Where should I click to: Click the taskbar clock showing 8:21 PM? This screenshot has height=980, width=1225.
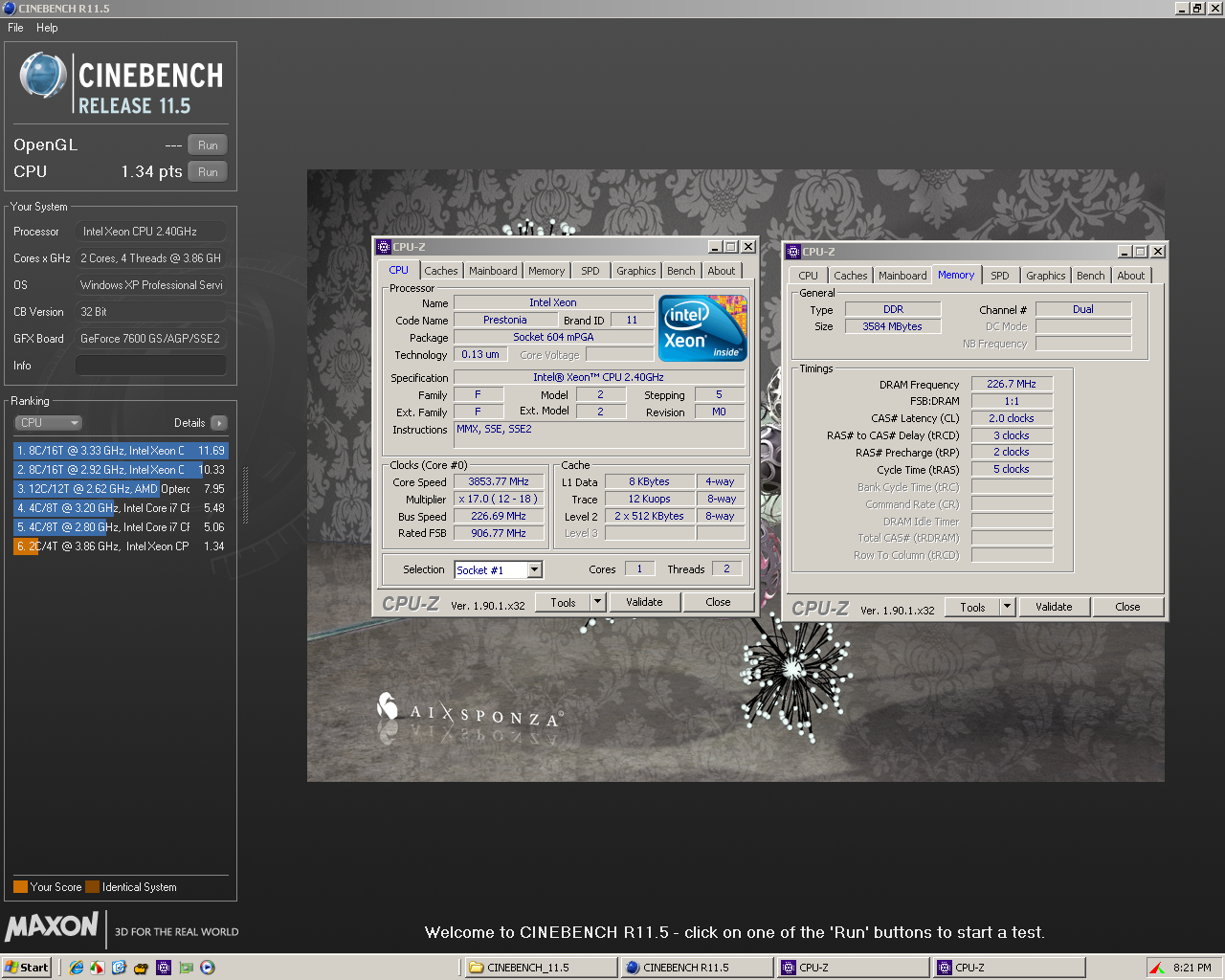coord(1192,968)
